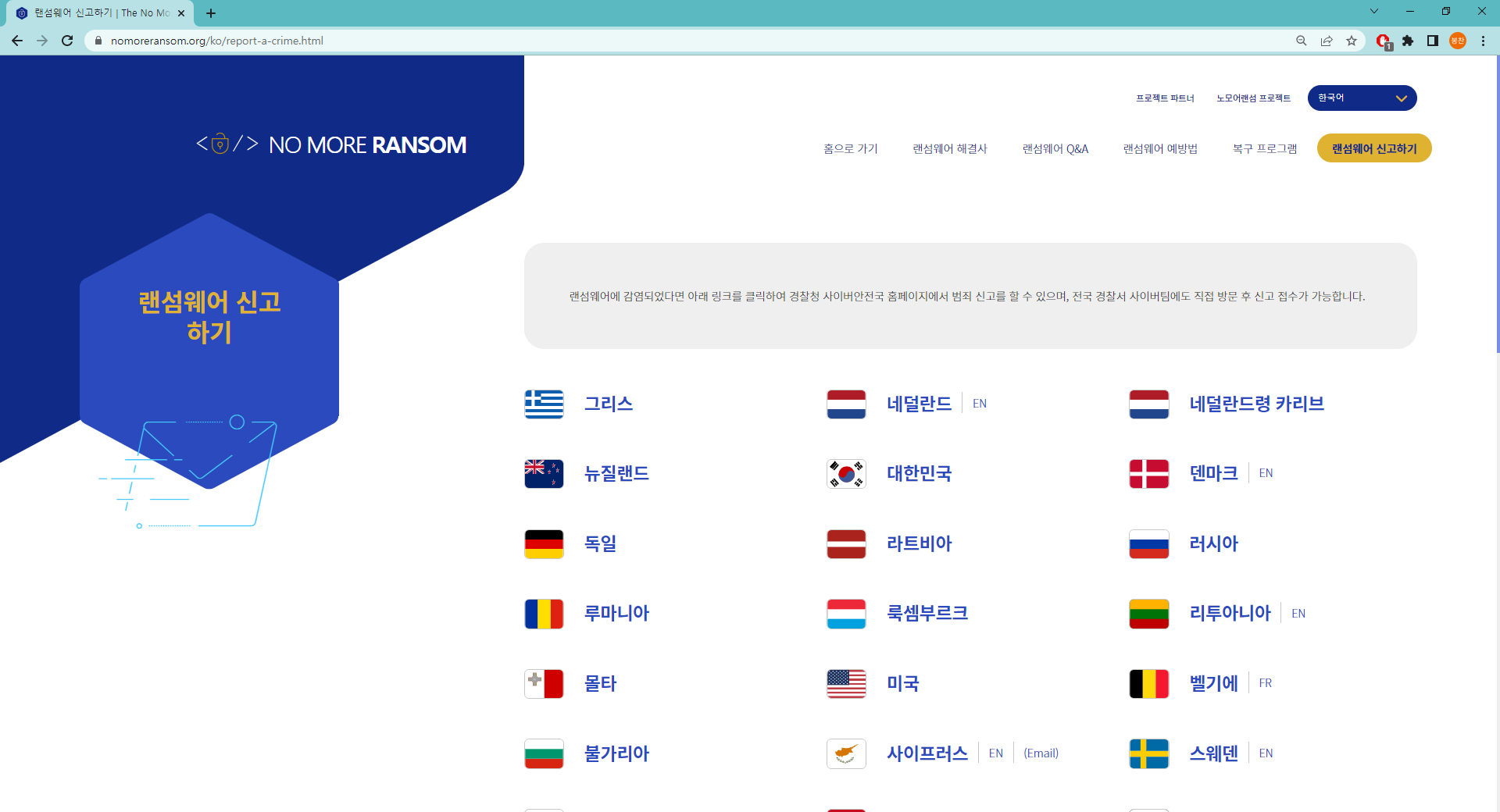Click the 사이프러스 (Email) link
Screen dimensions: 1500x812
[1041, 753]
